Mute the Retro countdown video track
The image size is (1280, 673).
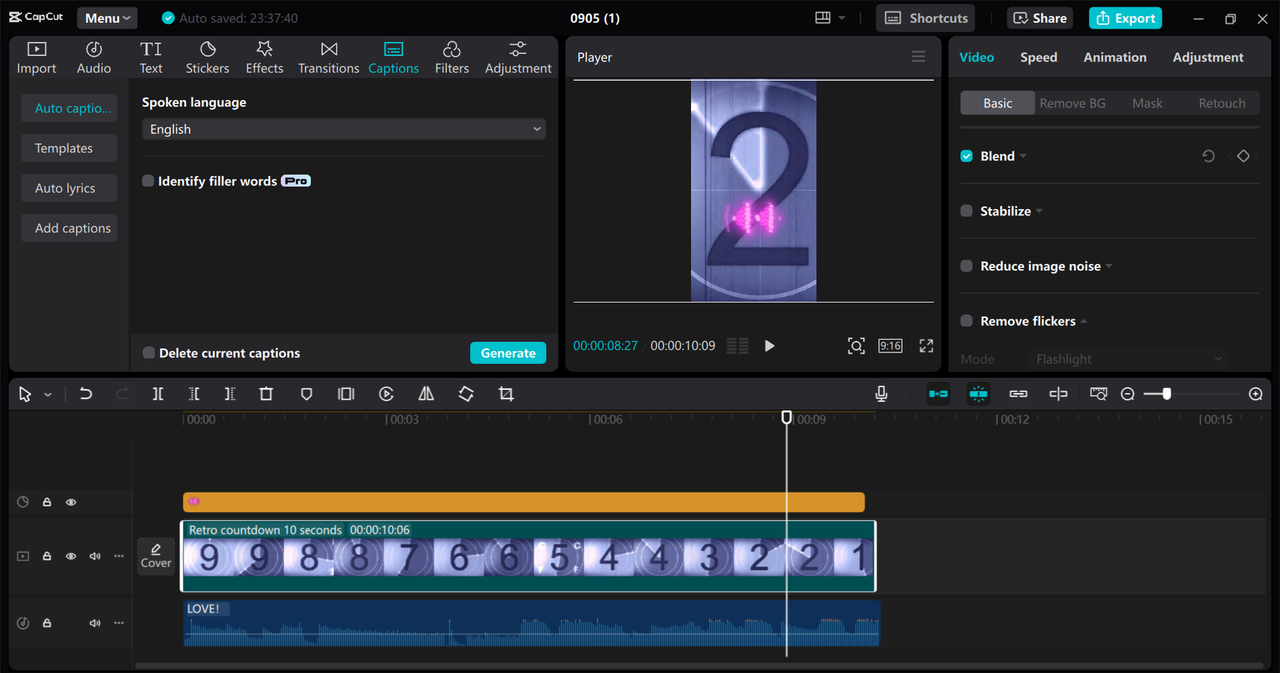(95, 556)
